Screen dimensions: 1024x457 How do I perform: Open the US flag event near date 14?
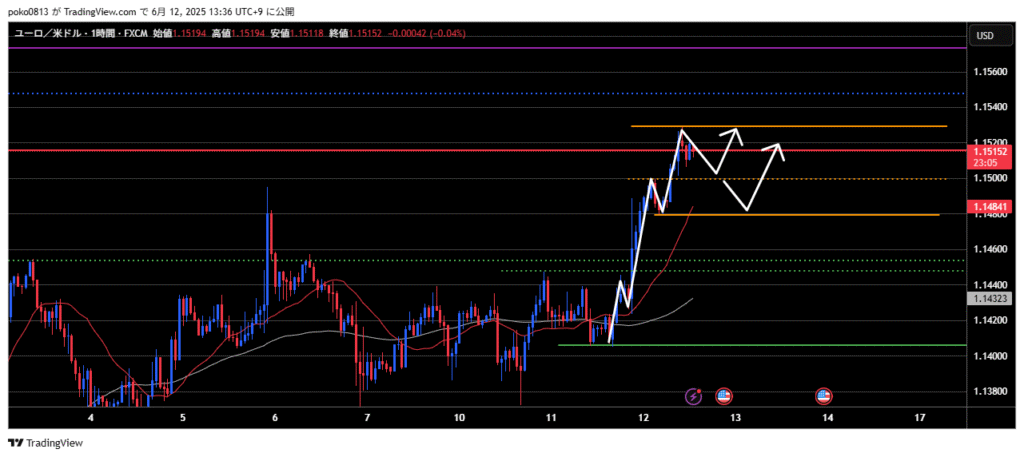click(x=824, y=397)
